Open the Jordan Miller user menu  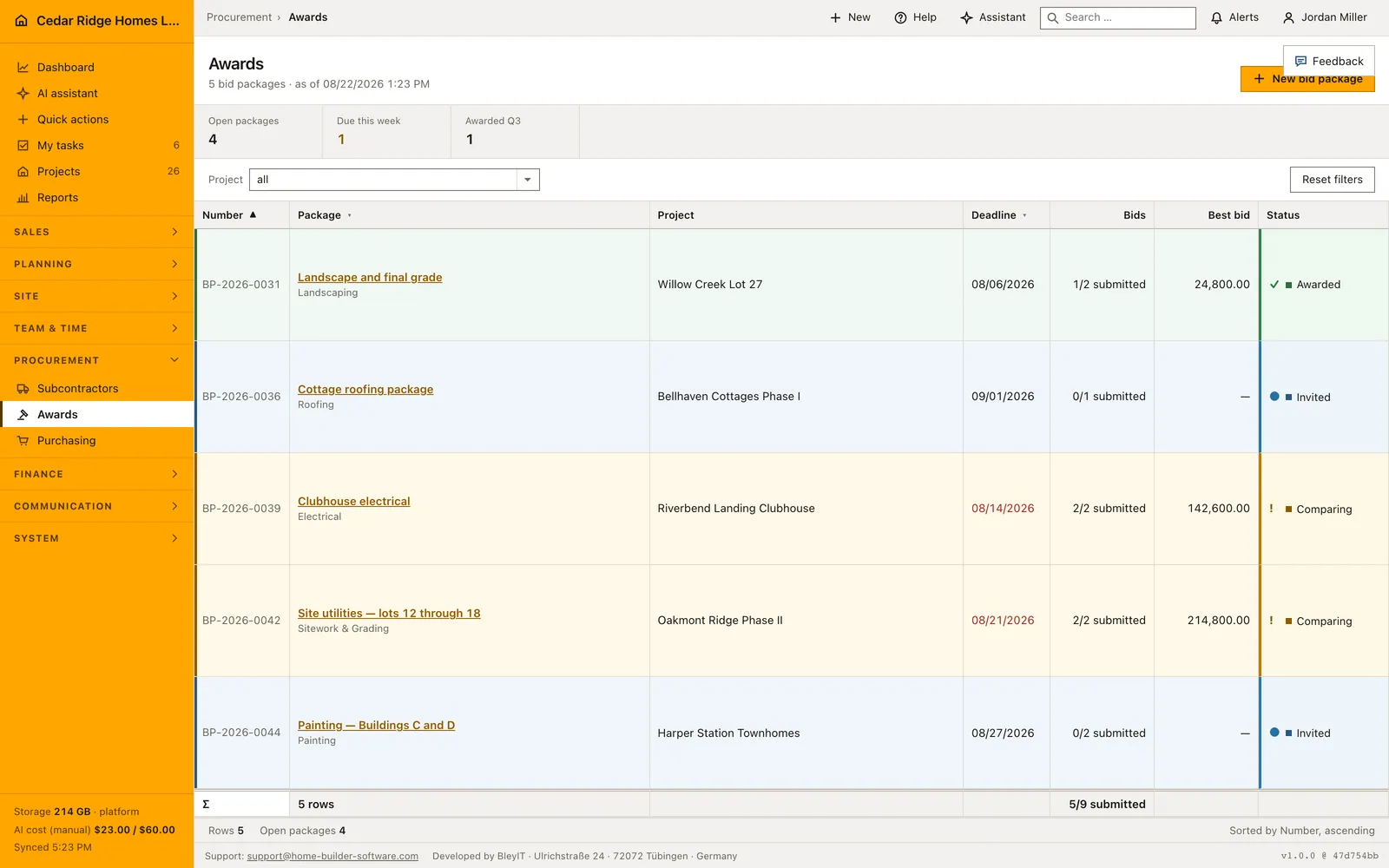click(x=1325, y=17)
